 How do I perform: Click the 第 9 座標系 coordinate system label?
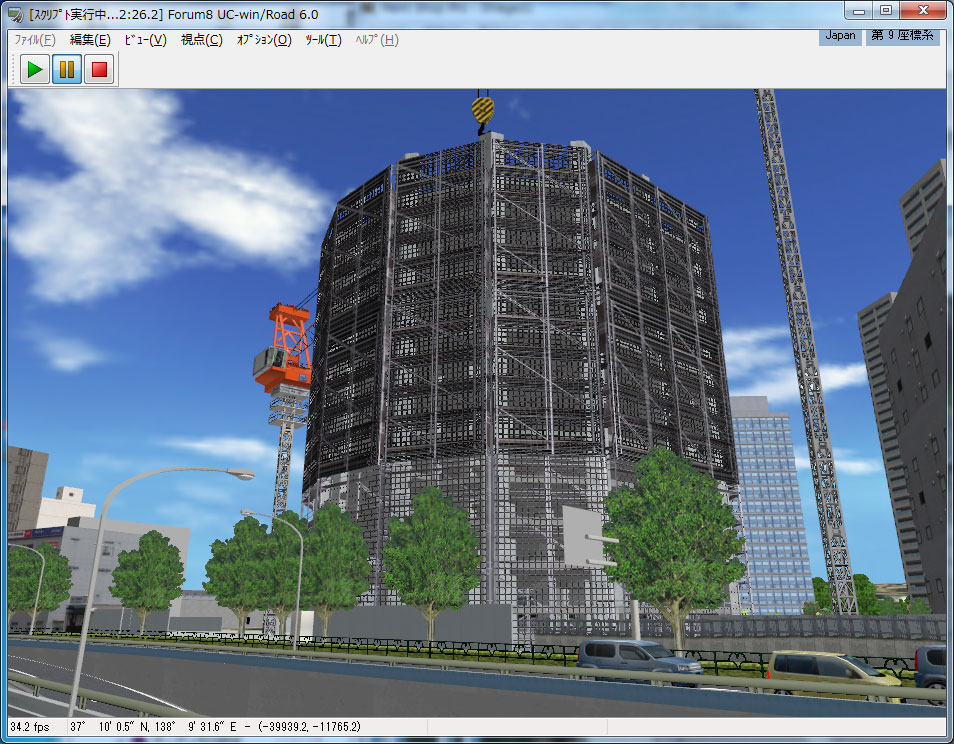(x=902, y=36)
